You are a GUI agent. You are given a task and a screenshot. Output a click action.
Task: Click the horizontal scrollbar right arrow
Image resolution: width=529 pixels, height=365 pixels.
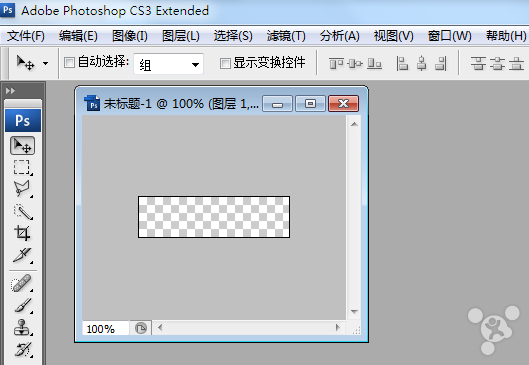click(x=337, y=327)
